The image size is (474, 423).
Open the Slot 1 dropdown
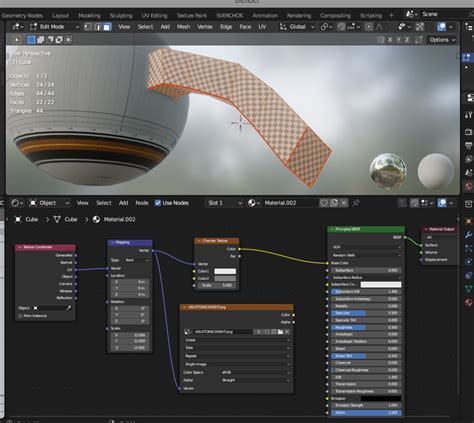224,203
